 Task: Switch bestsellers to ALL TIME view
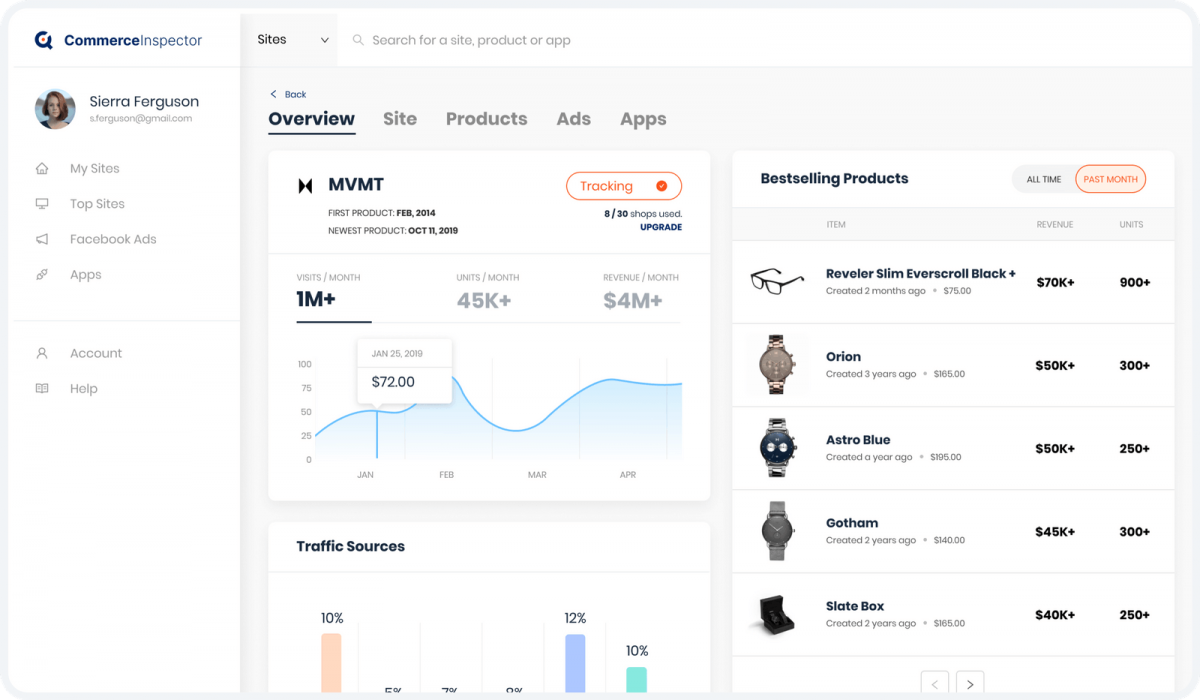pos(1043,179)
